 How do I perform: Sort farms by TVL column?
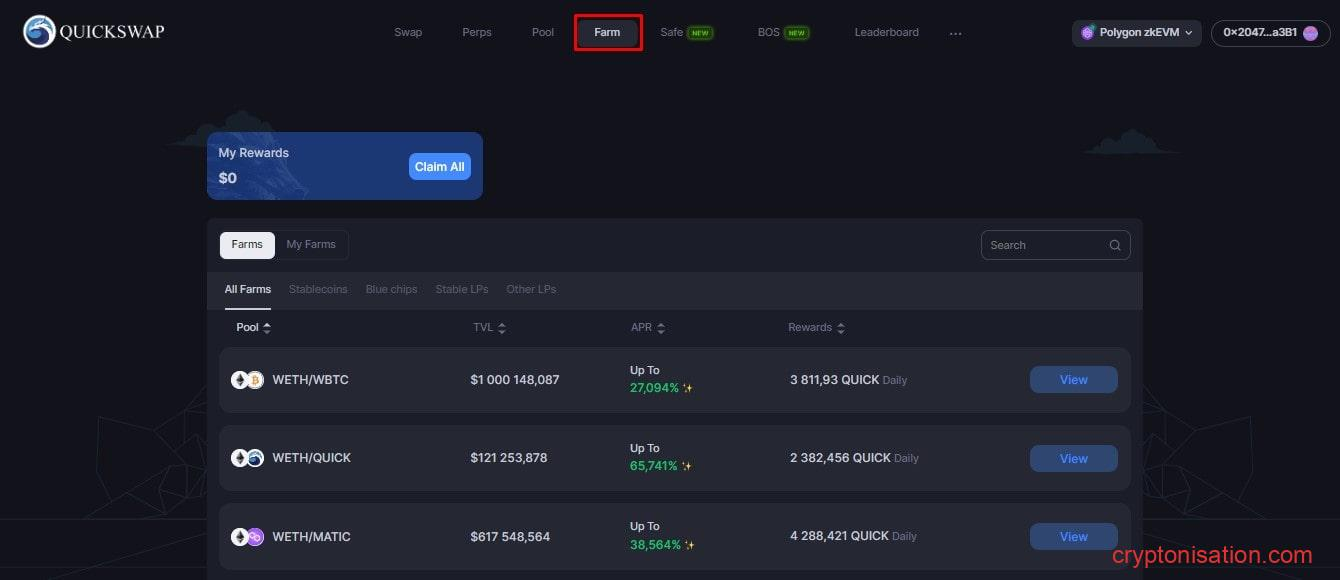pos(489,328)
